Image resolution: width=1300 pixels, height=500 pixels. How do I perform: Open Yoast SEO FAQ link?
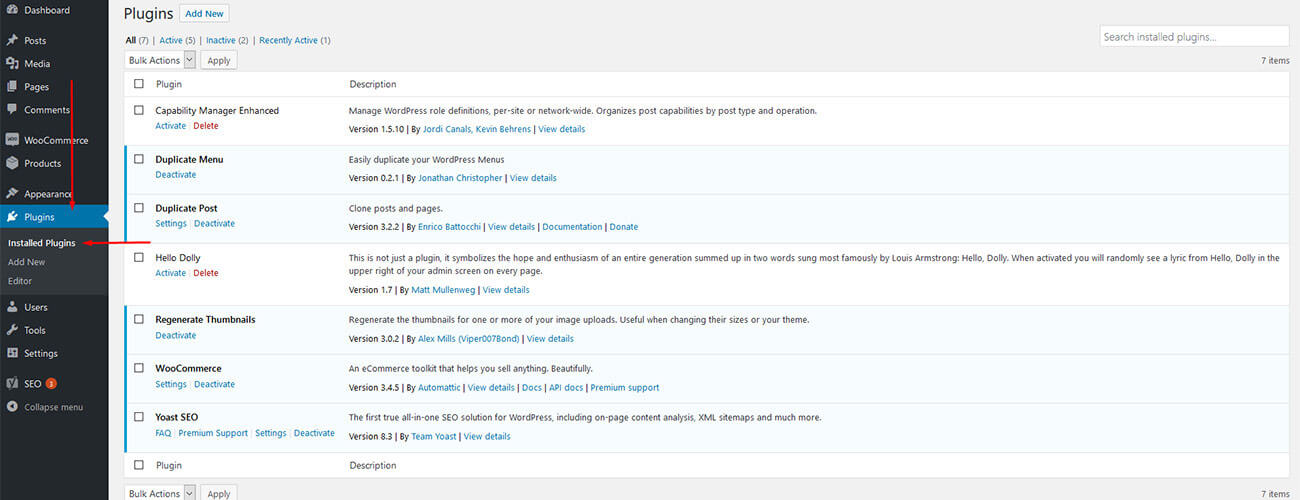pyautogui.click(x=163, y=433)
